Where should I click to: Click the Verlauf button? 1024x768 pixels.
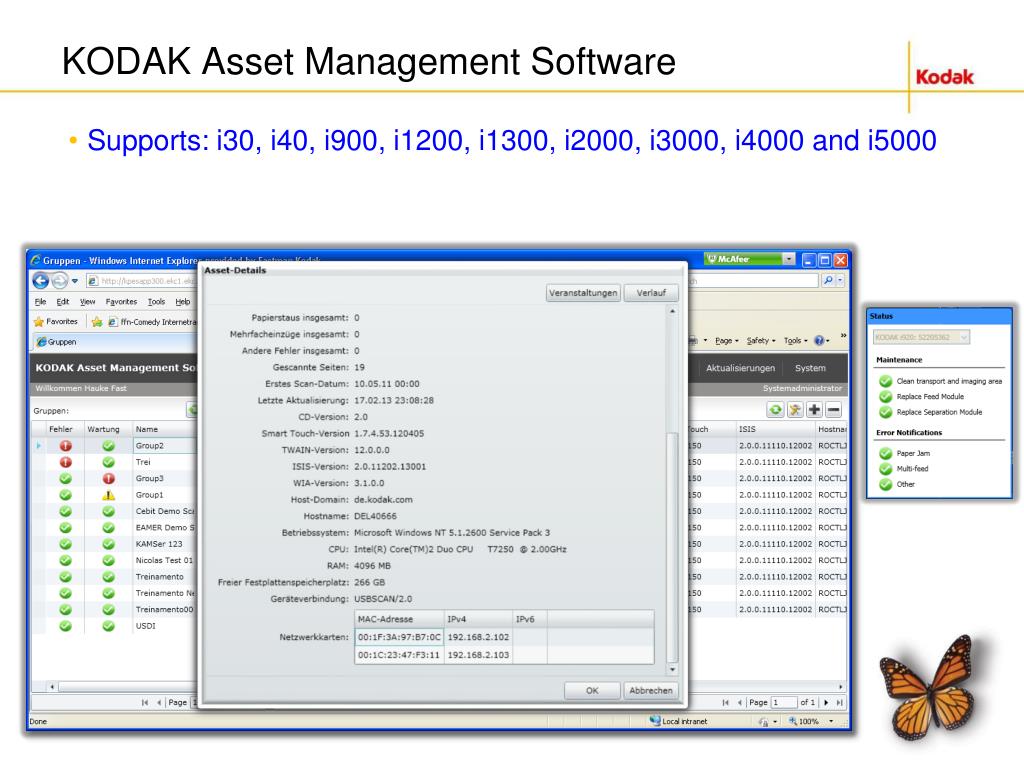tap(651, 293)
